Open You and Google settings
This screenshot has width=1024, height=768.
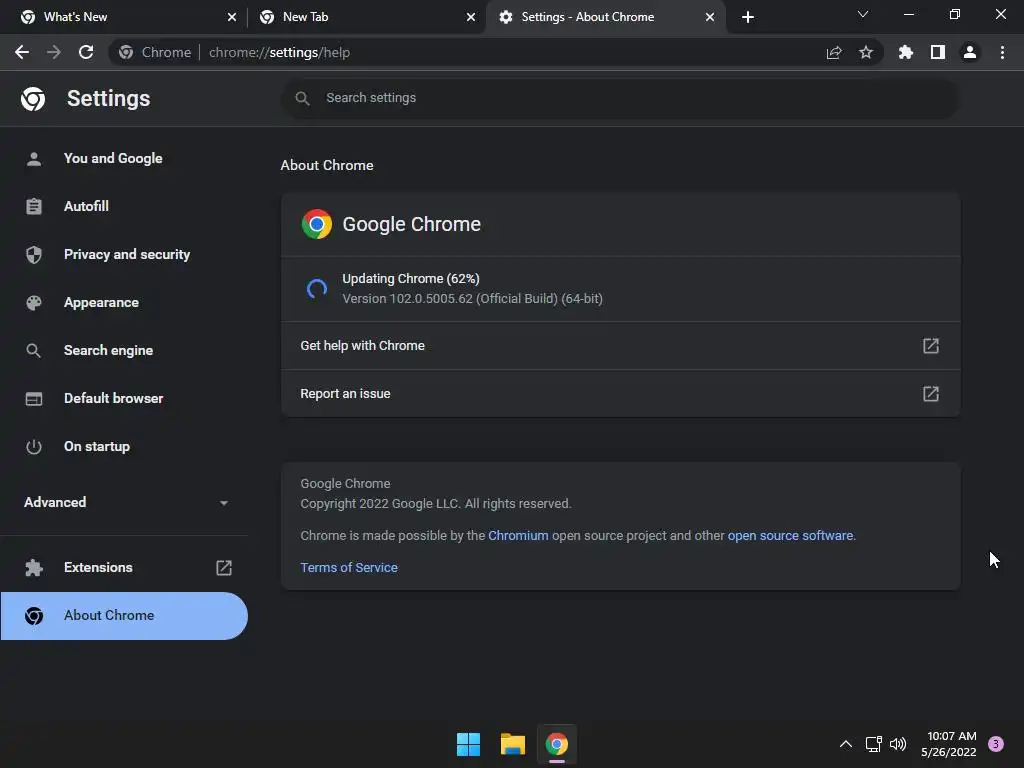(x=124, y=159)
